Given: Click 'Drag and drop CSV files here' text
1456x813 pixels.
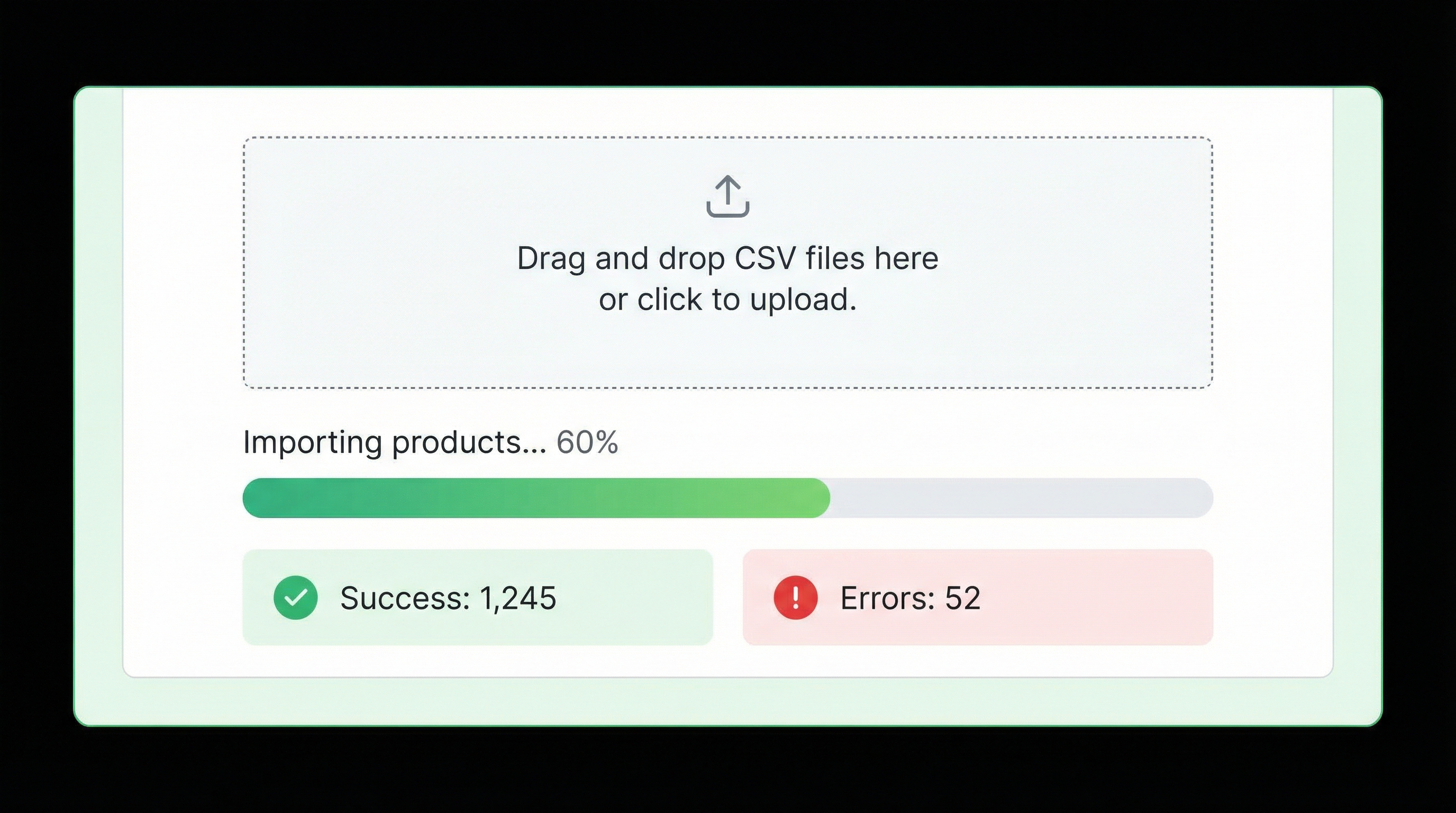Looking at the screenshot, I should pos(727,258).
